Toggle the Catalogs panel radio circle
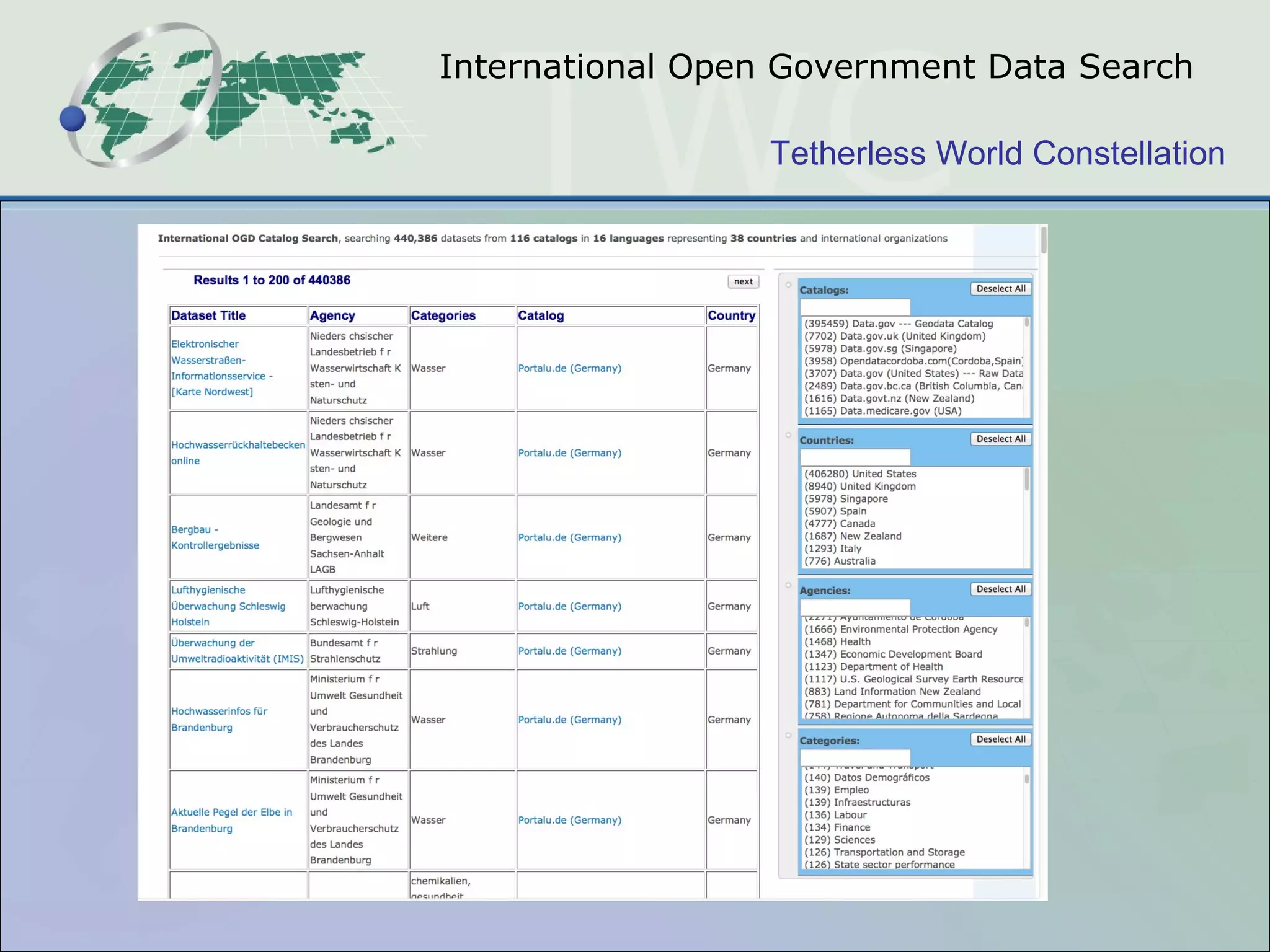The width and height of the screenshot is (1270, 952). [788, 285]
